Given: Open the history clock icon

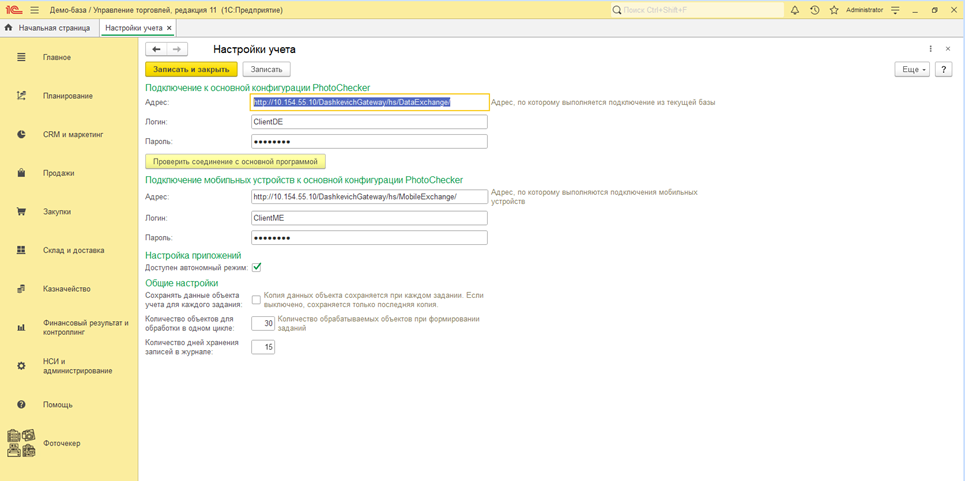Looking at the screenshot, I should pos(814,10).
